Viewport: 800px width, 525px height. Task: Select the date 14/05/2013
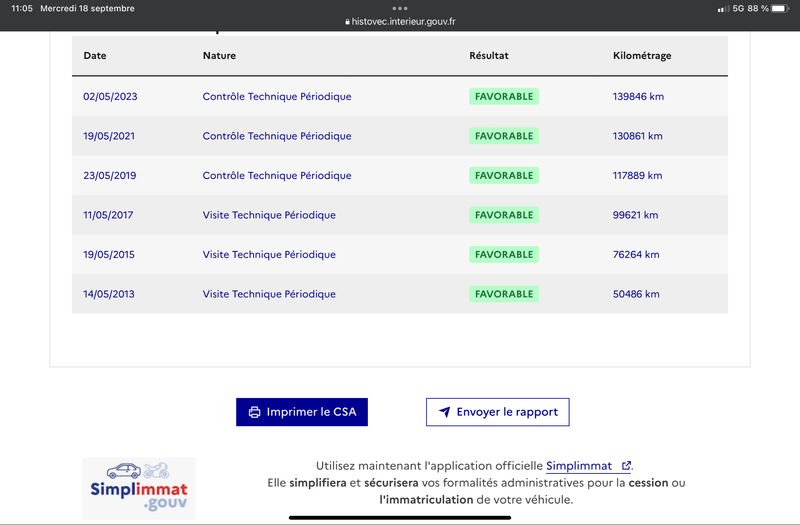109,294
